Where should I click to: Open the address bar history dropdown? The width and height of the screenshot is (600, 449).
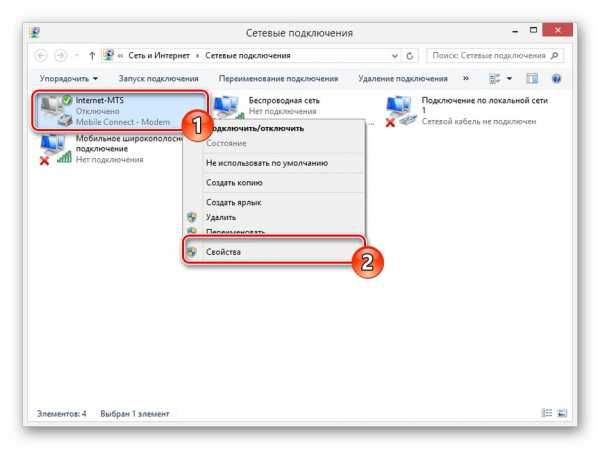tap(395, 56)
